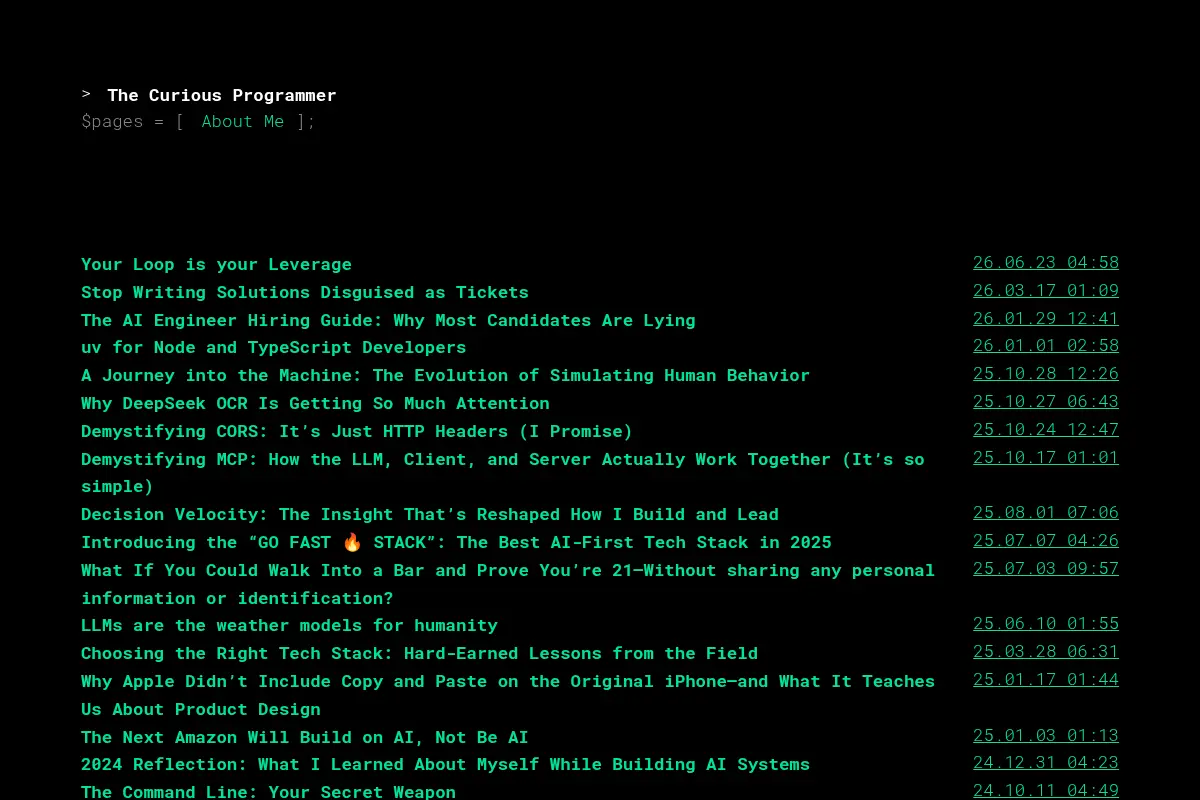The height and width of the screenshot is (800, 1200).
Task: Open Decision Velocity post
Action: (430, 514)
